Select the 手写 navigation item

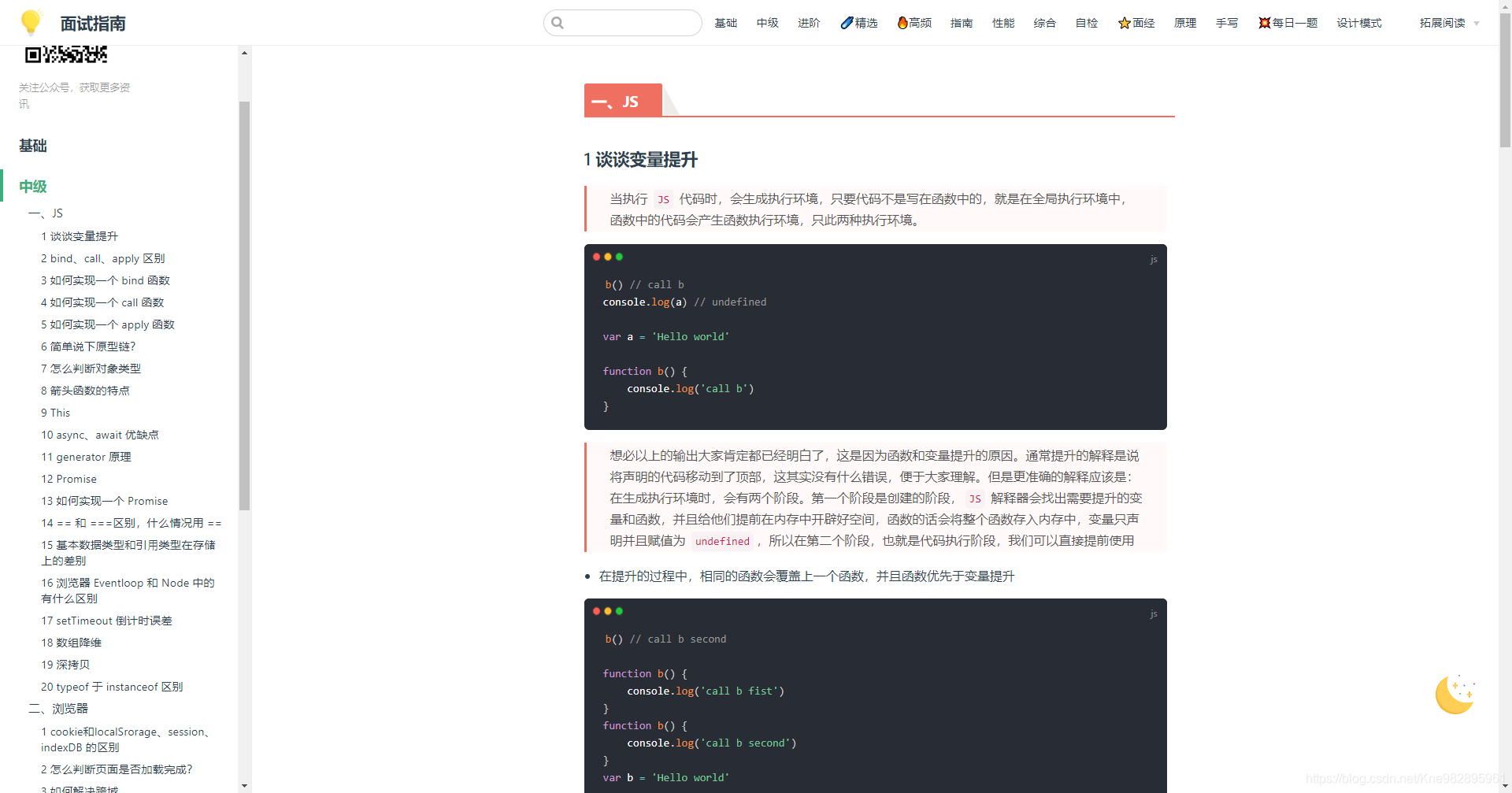(1226, 23)
